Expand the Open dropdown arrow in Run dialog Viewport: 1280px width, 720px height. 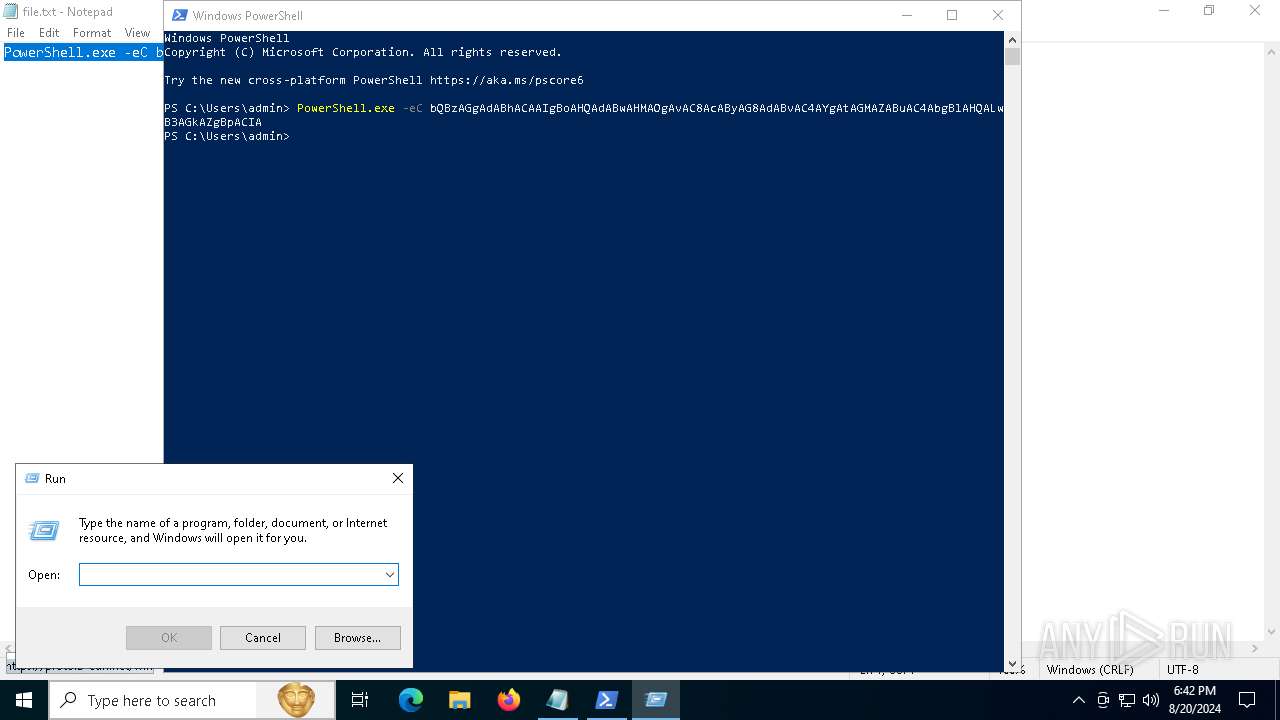[389, 575]
